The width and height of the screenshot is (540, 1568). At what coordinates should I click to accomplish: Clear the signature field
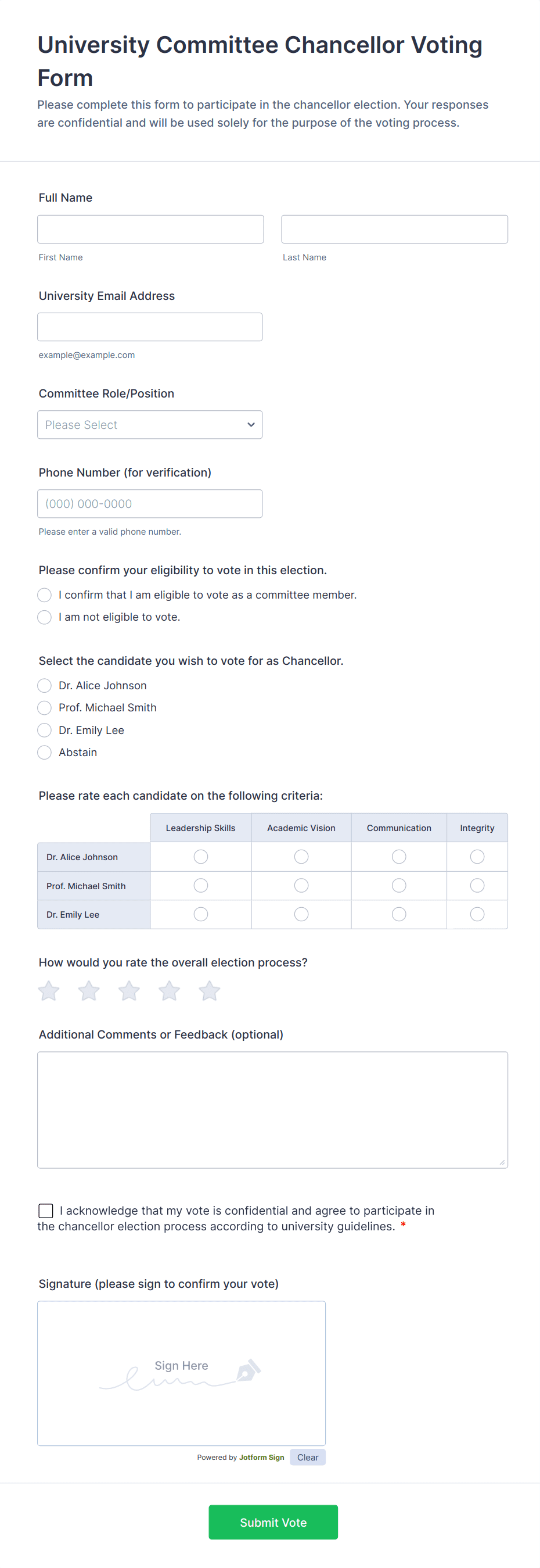[308, 1457]
